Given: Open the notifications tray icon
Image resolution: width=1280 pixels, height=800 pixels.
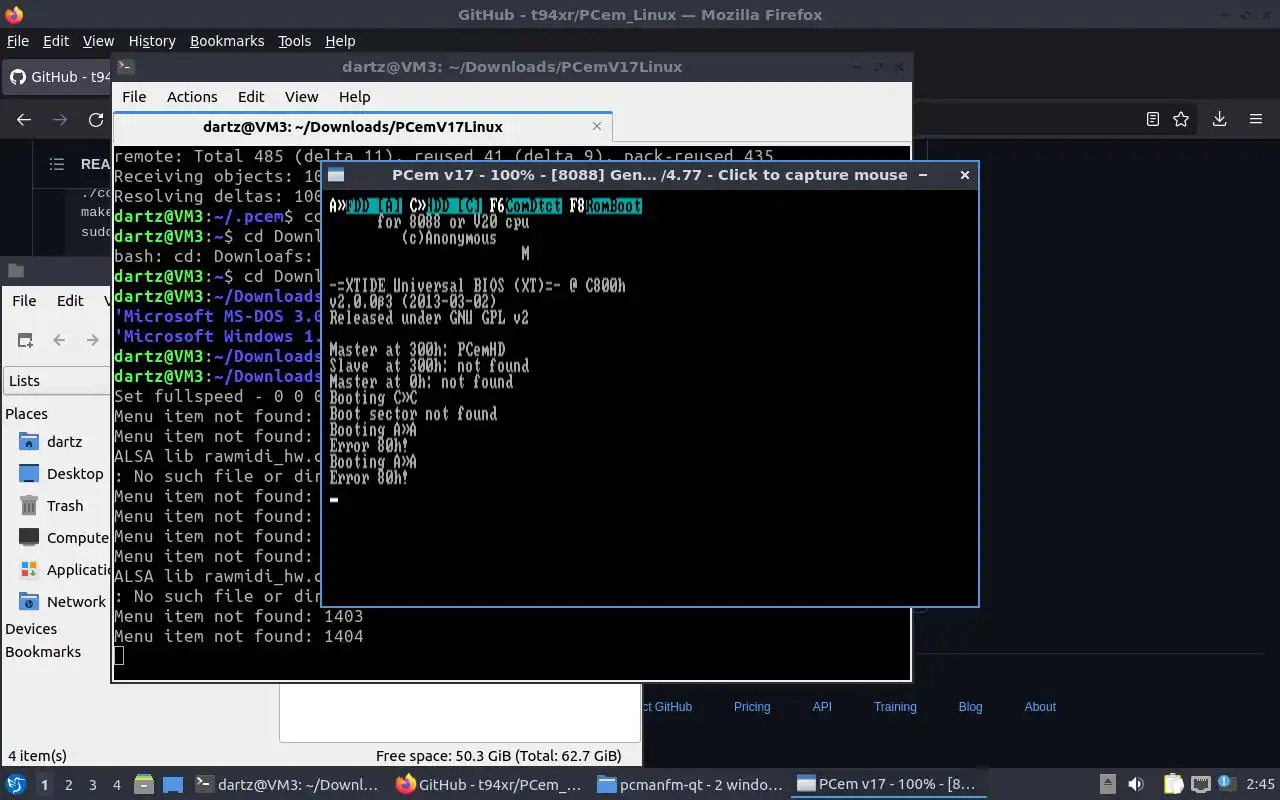Looking at the screenshot, I should point(1226,784).
